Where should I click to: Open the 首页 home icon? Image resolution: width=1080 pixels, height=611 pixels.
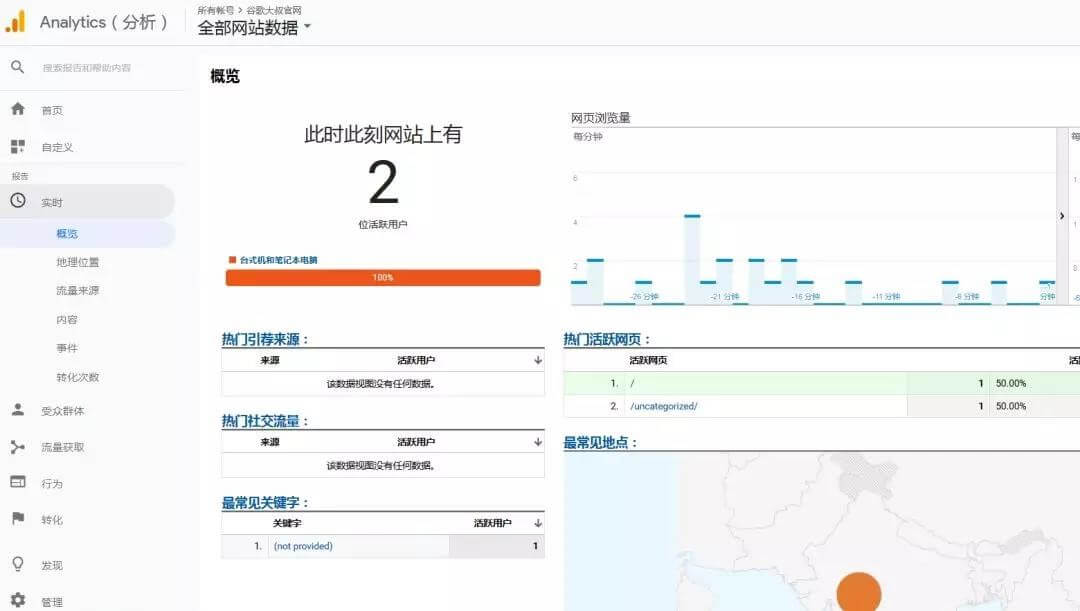tap(17, 109)
